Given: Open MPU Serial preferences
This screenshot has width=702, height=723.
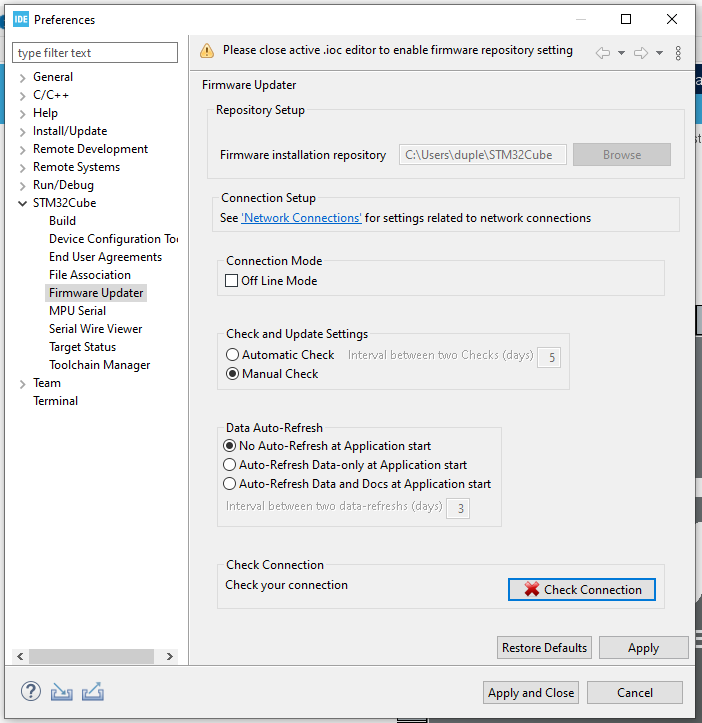Looking at the screenshot, I should (77, 311).
